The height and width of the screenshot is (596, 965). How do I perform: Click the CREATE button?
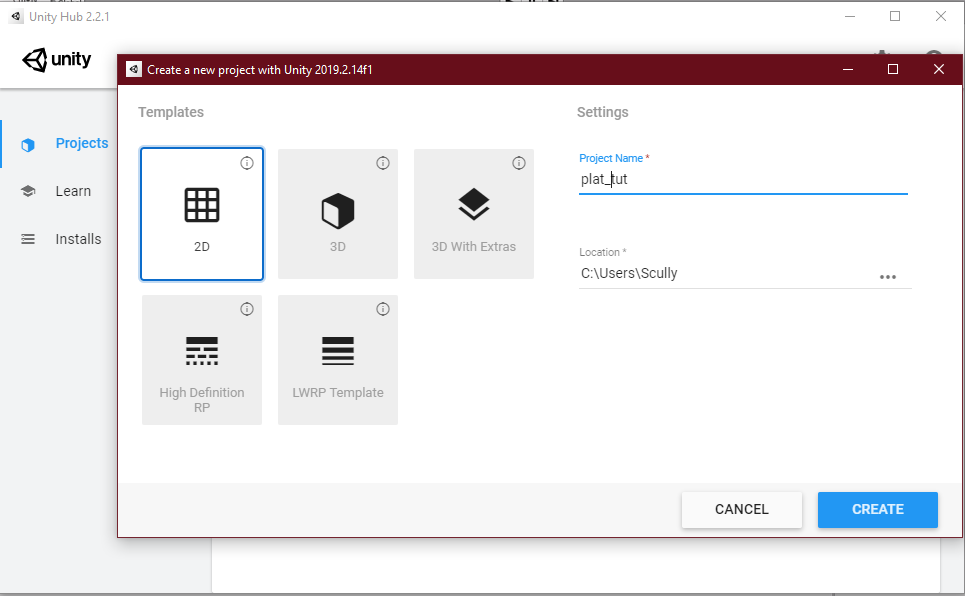point(878,509)
